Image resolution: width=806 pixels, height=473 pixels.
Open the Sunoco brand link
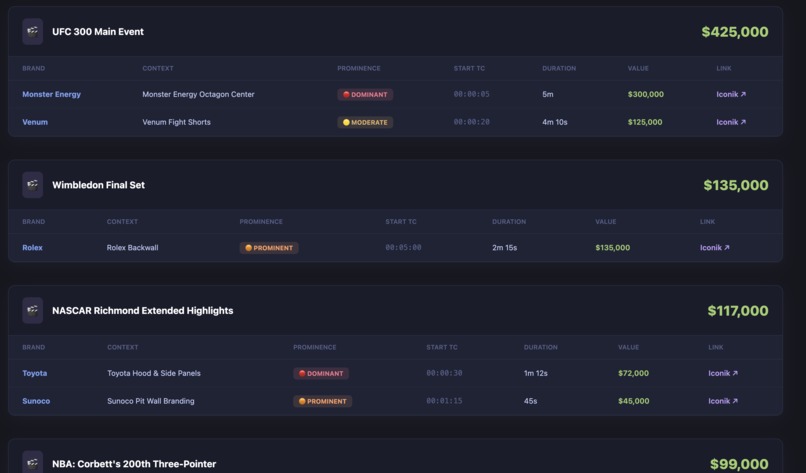(x=36, y=401)
